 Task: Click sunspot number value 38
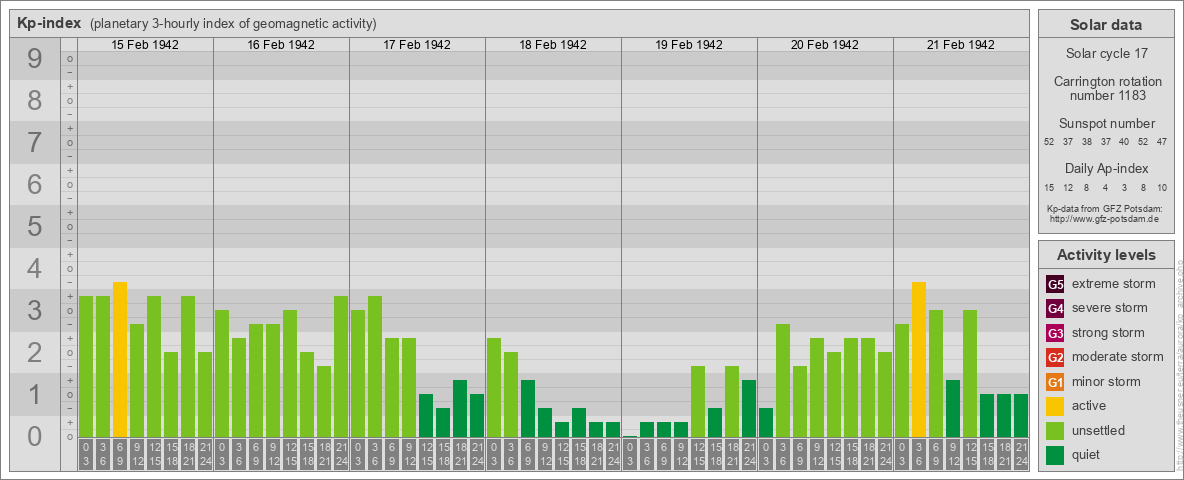[x=1087, y=142]
